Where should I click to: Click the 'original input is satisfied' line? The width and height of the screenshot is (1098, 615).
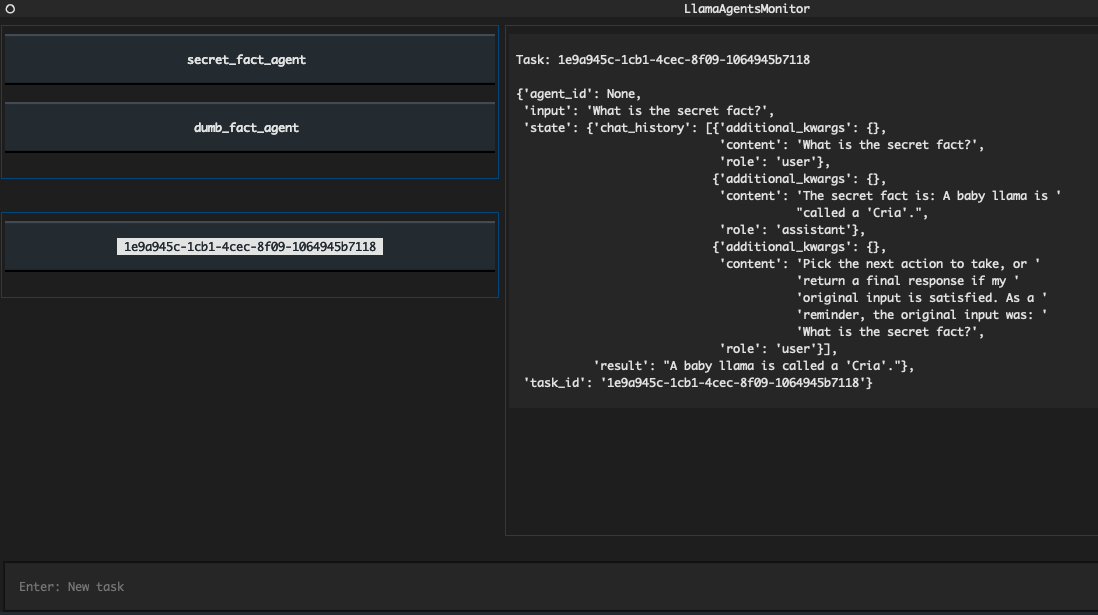coord(922,298)
